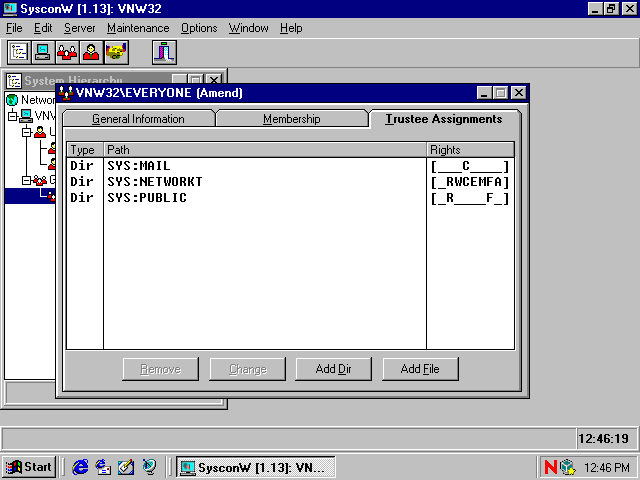Click the System Hierarchy window title icon
The image size is (640, 480).
[14, 80]
